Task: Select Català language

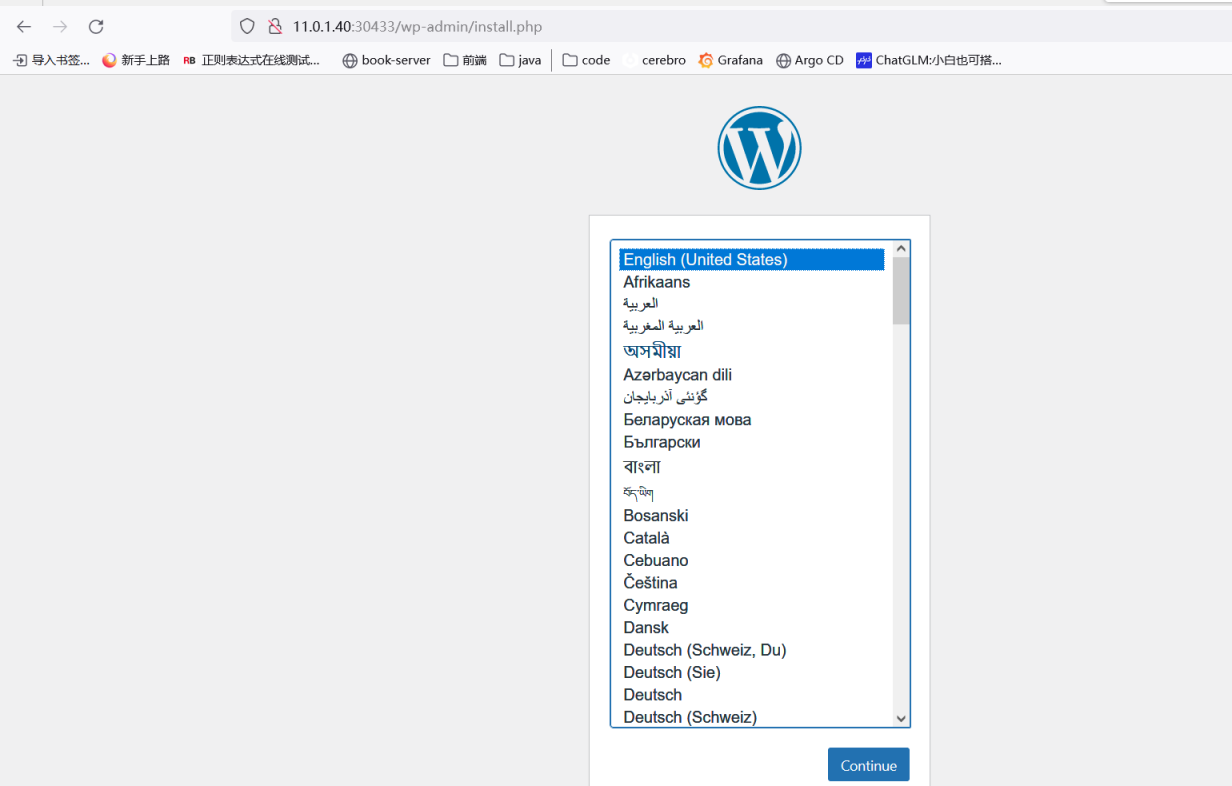Action: click(752, 538)
